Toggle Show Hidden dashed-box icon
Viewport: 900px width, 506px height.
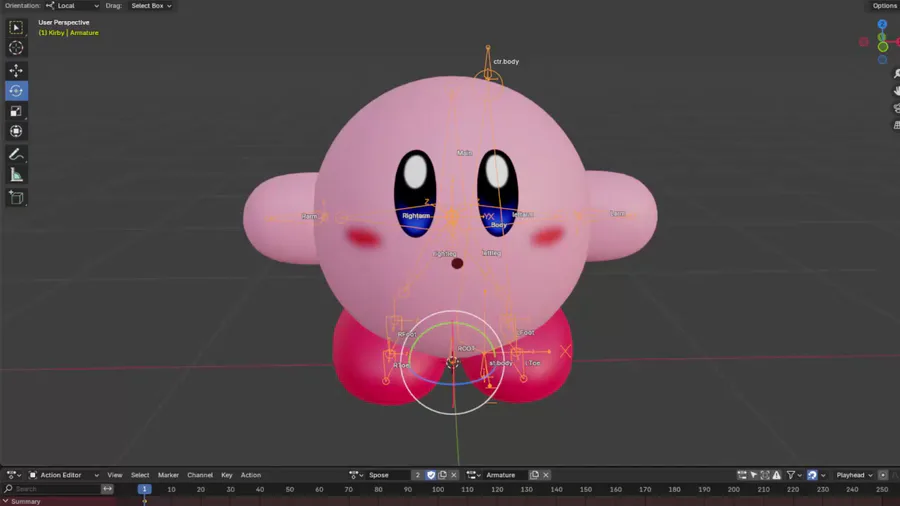(x=765, y=475)
